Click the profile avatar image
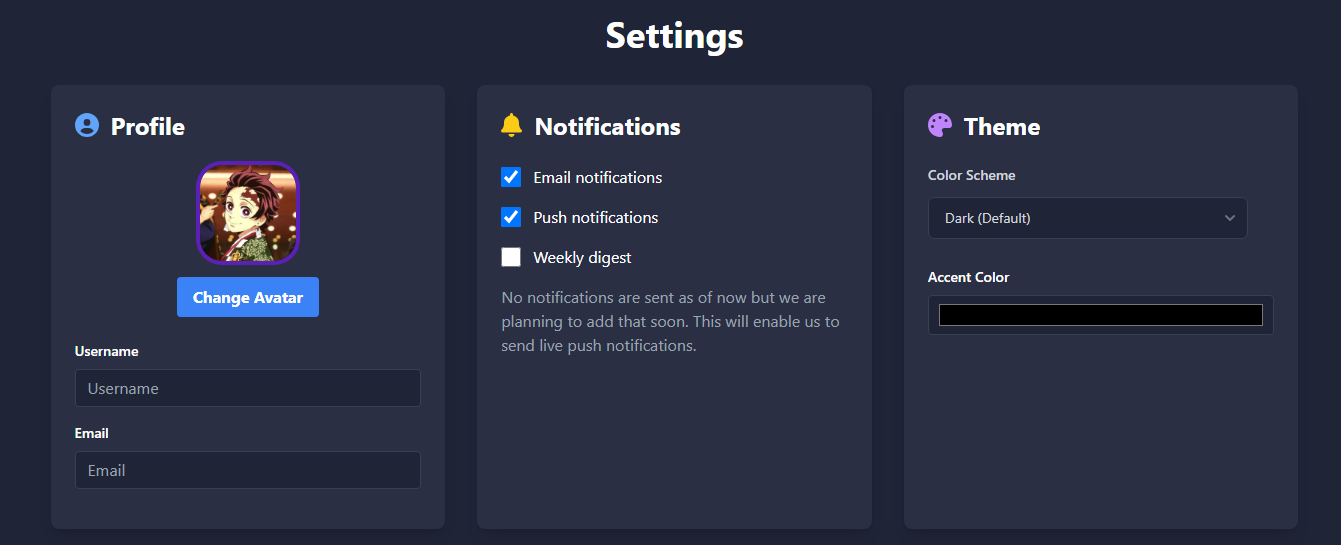The width and height of the screenshot is (1341, 545). 248,213
